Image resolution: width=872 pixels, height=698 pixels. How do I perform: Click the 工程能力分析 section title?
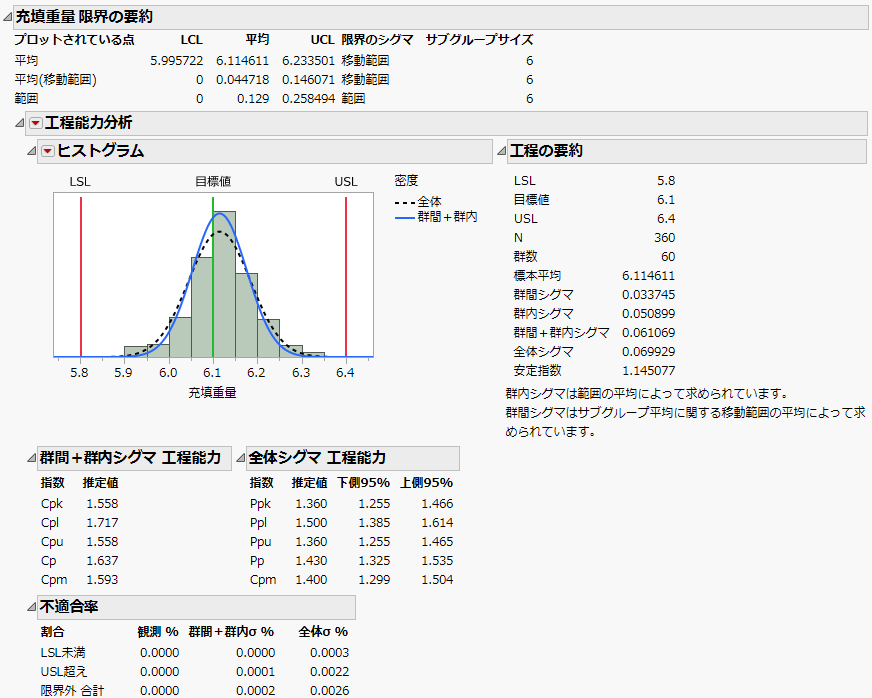point(88,123)
